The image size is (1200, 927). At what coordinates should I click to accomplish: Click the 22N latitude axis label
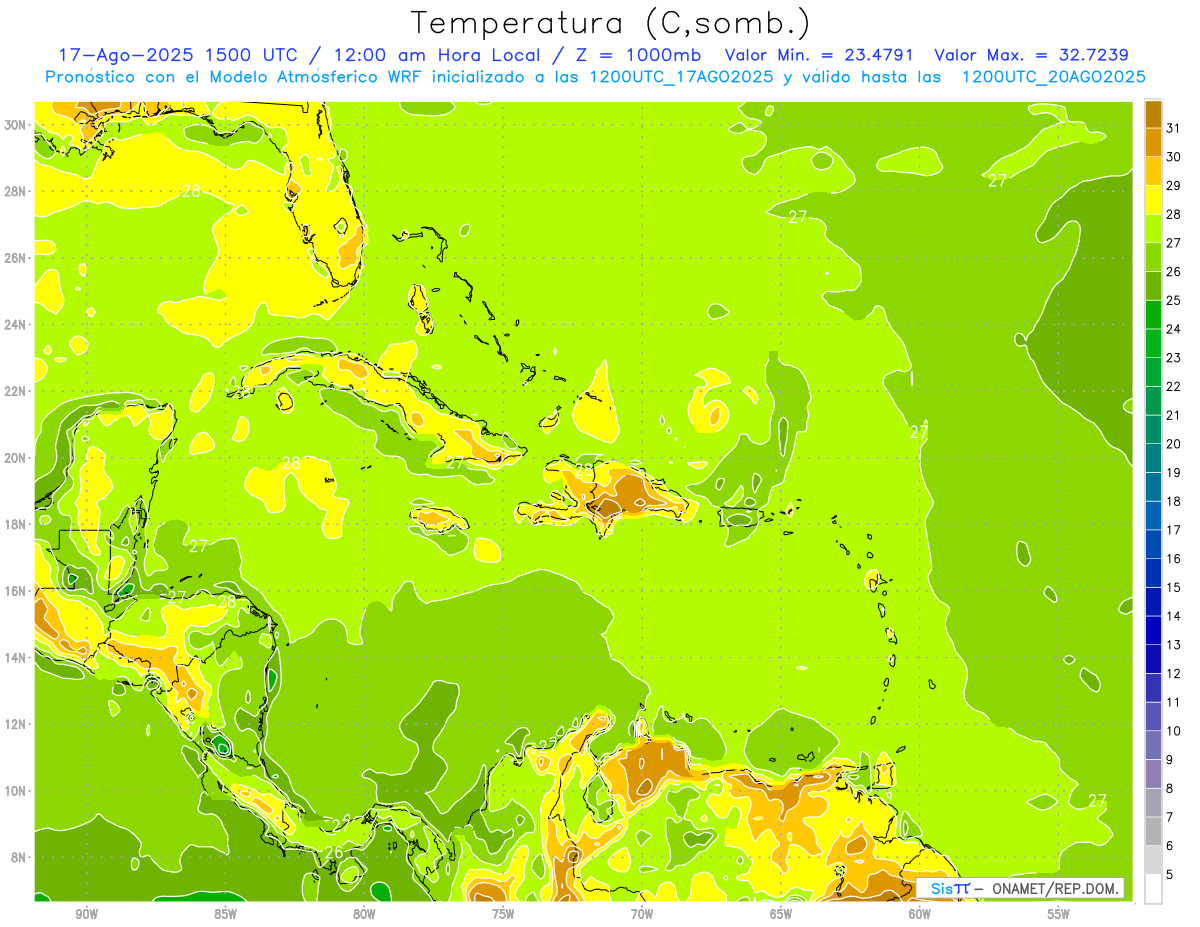(16, 391)
